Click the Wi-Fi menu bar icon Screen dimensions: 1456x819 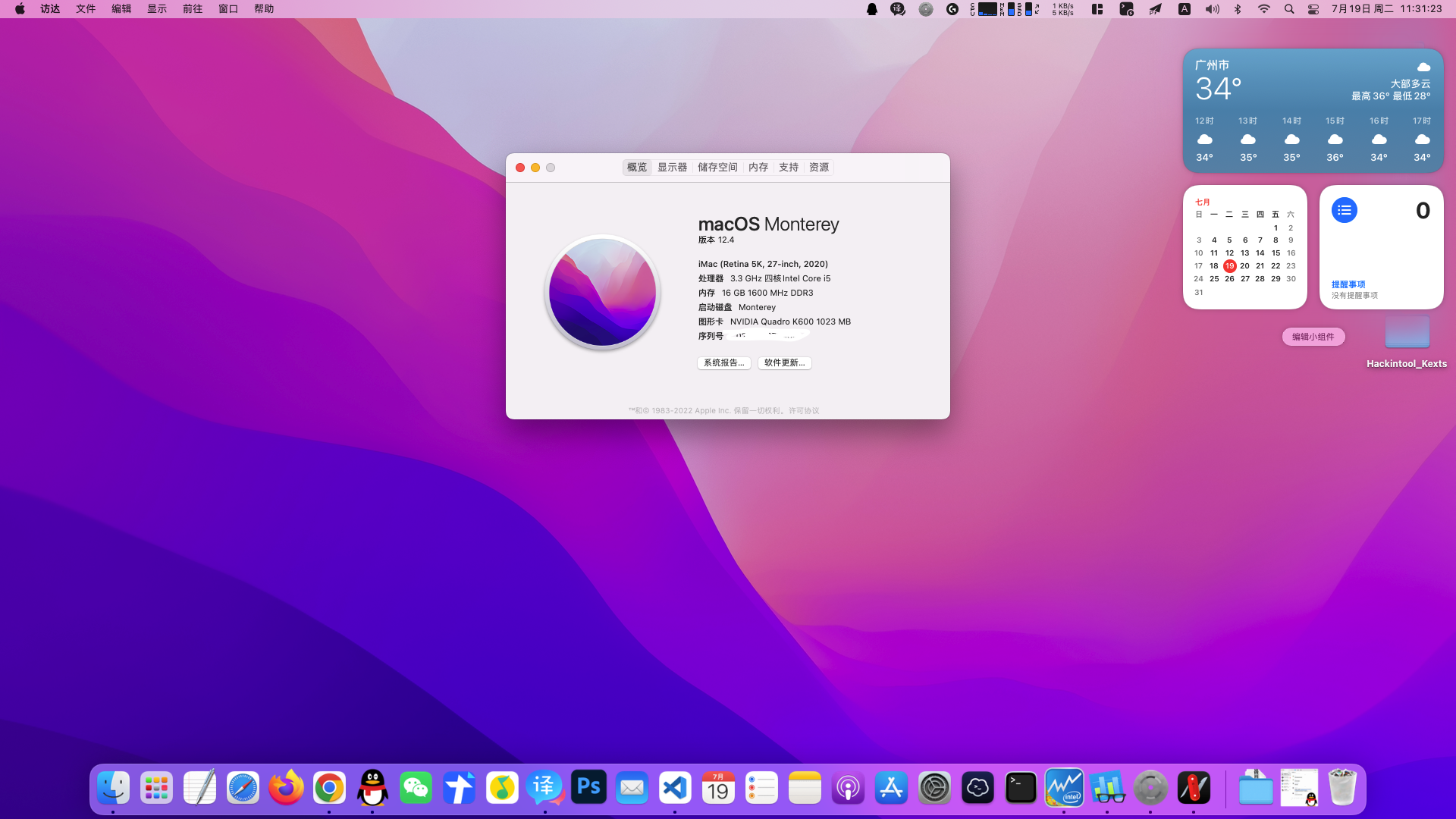(1263, 9)
